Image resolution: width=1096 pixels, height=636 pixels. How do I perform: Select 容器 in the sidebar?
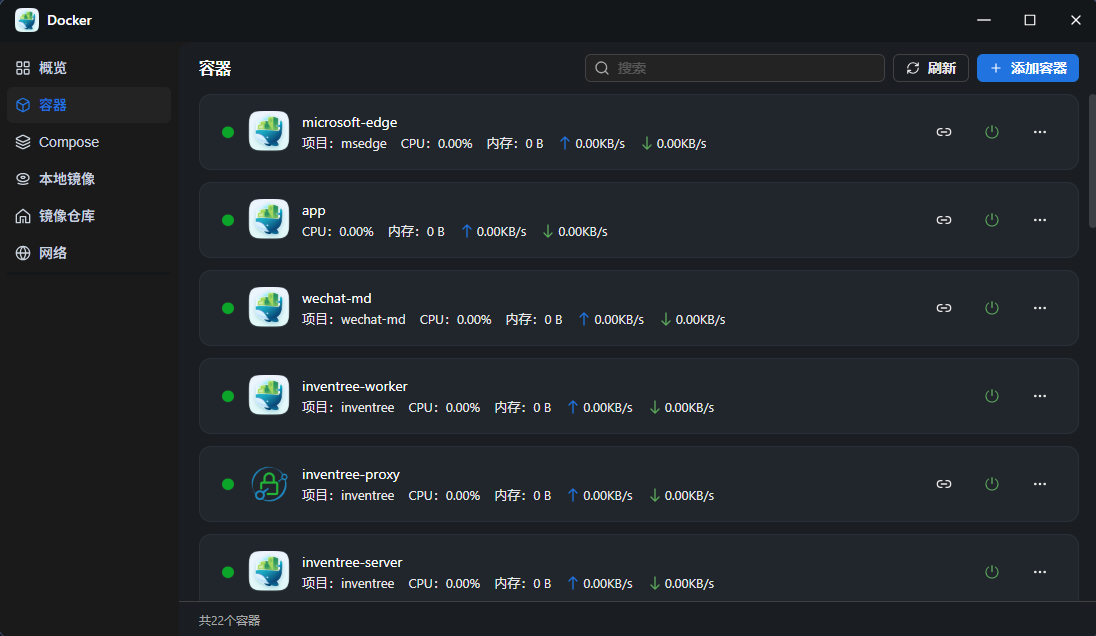point(89,105)
